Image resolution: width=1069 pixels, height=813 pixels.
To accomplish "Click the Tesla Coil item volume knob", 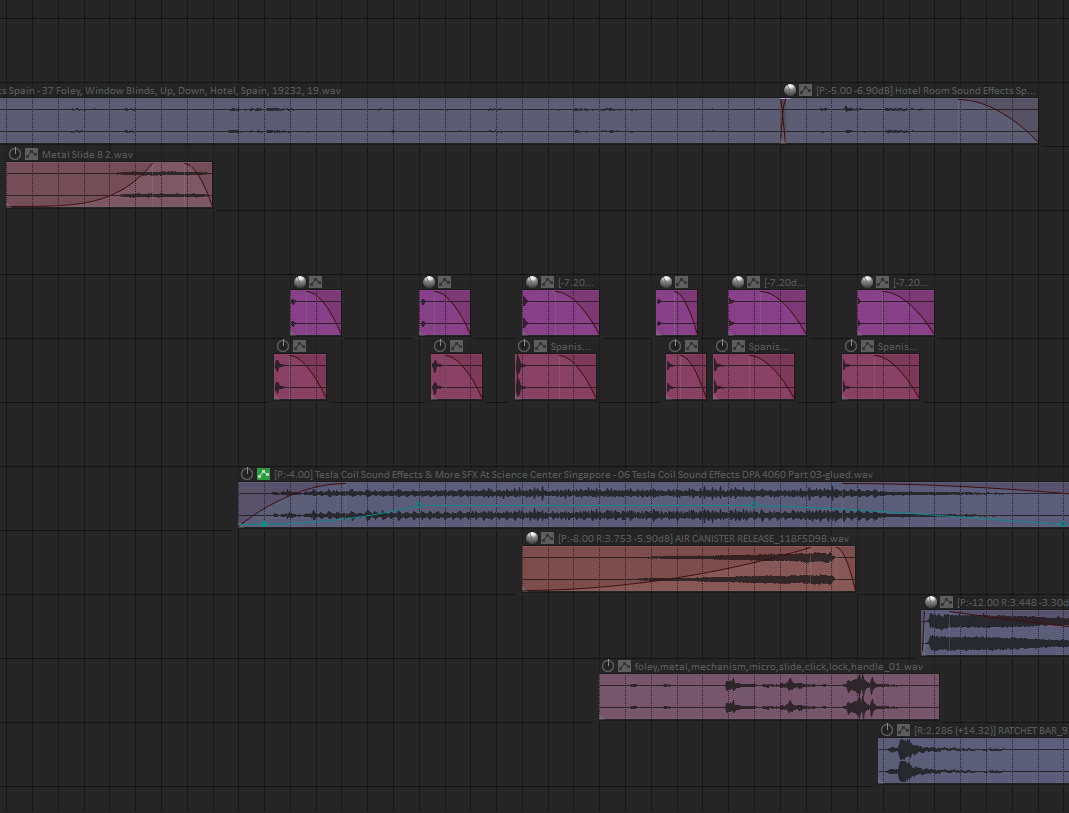I will (x=247, y=473).
